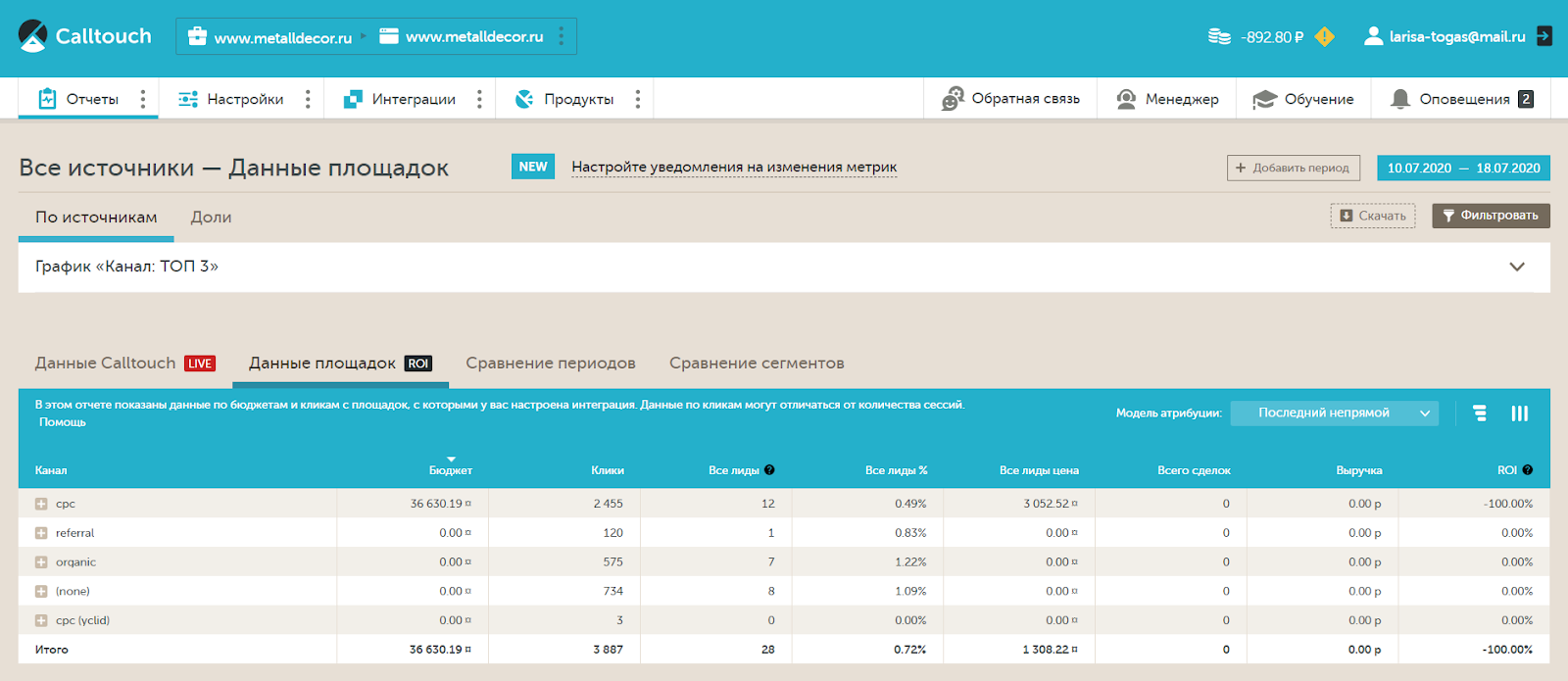This screenshot has width=1568, height=681.
Task: Click the Фильтровать button
Action: point(1490,216)
